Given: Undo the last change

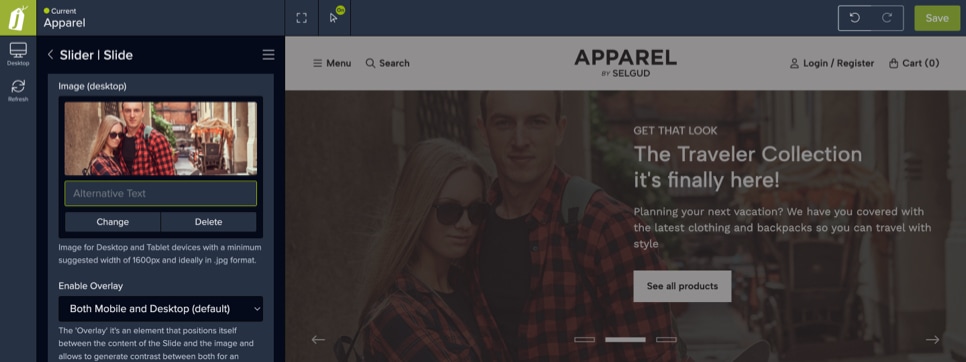Looking at the screenshot, I should pos(854,18).
